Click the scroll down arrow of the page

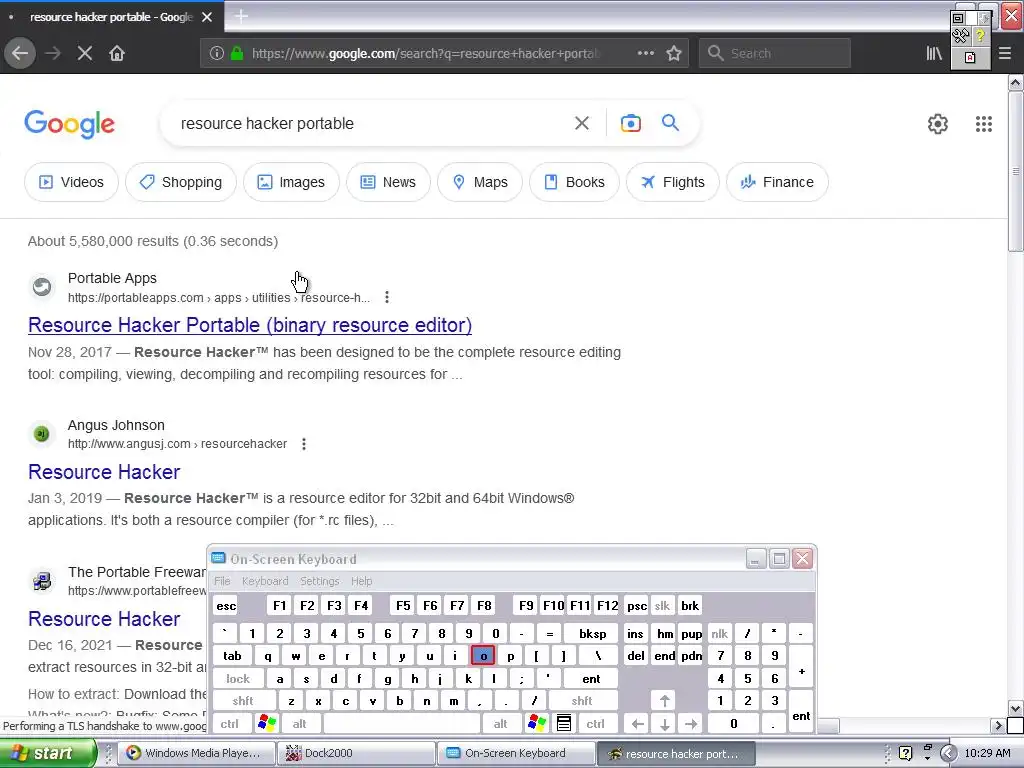click(x=1015, y=708)
